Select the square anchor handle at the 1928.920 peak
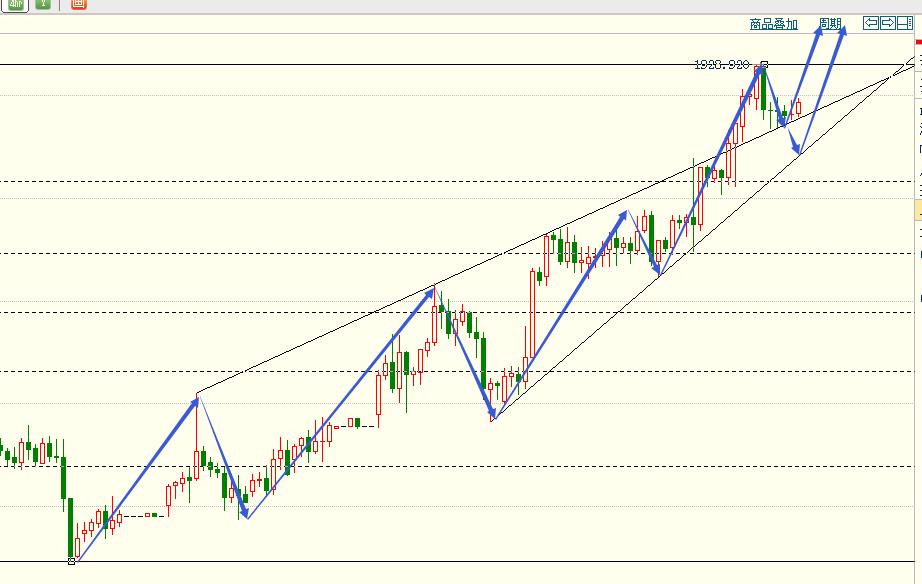 tap(764, 65)
